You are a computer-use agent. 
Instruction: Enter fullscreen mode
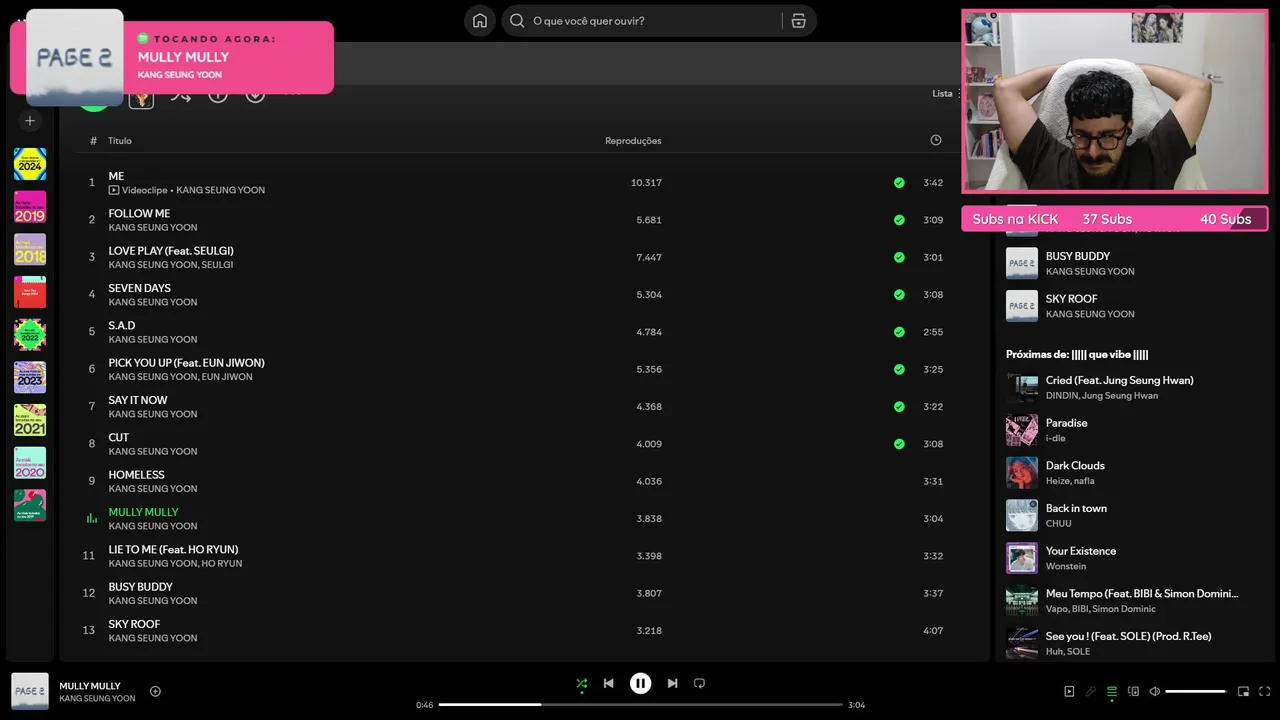click(x=1264, y=691)
